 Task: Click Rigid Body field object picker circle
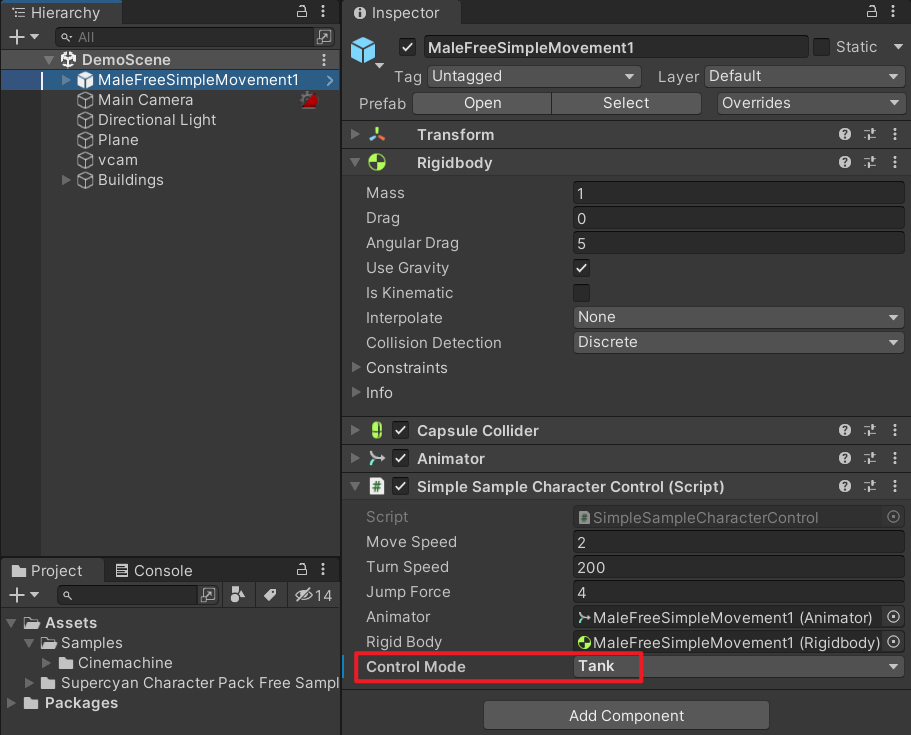(894, 641)
